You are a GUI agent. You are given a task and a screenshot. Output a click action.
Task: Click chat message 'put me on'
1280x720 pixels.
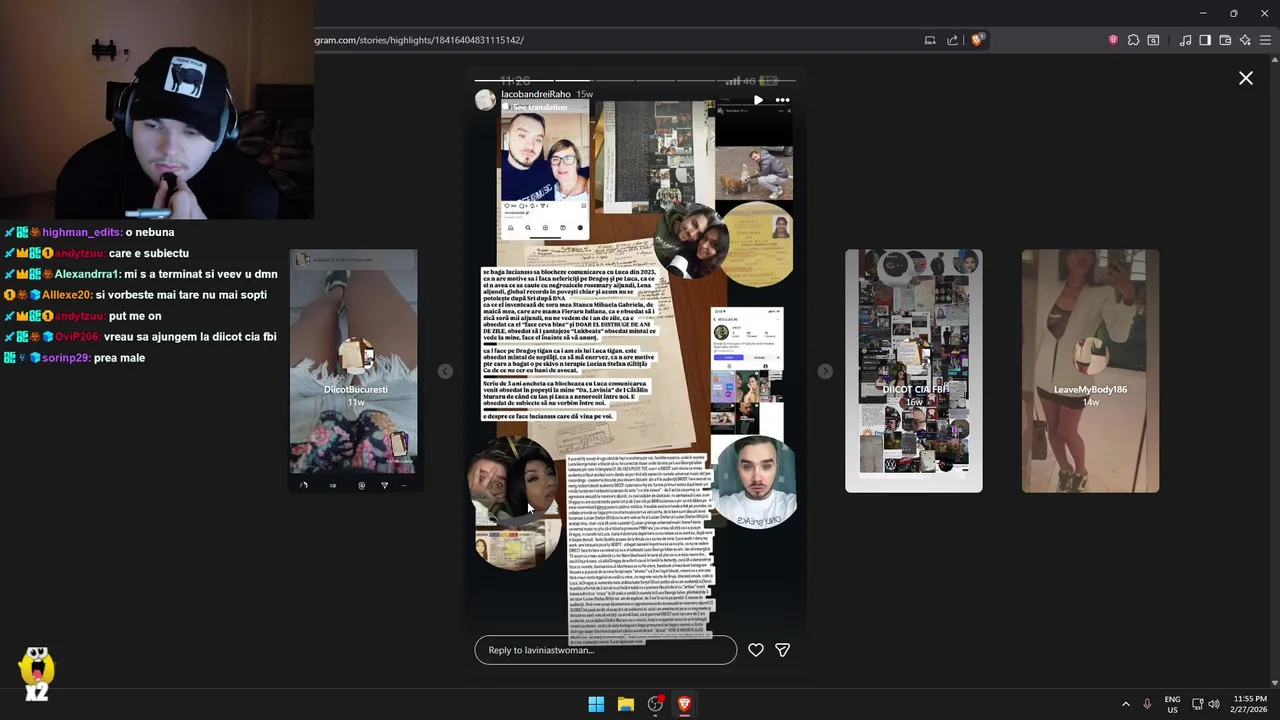pyautogui.click(x=136, y=316)
